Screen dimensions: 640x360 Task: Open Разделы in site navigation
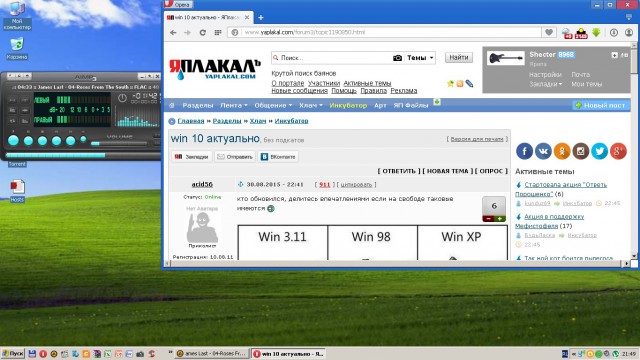(198, 105)
